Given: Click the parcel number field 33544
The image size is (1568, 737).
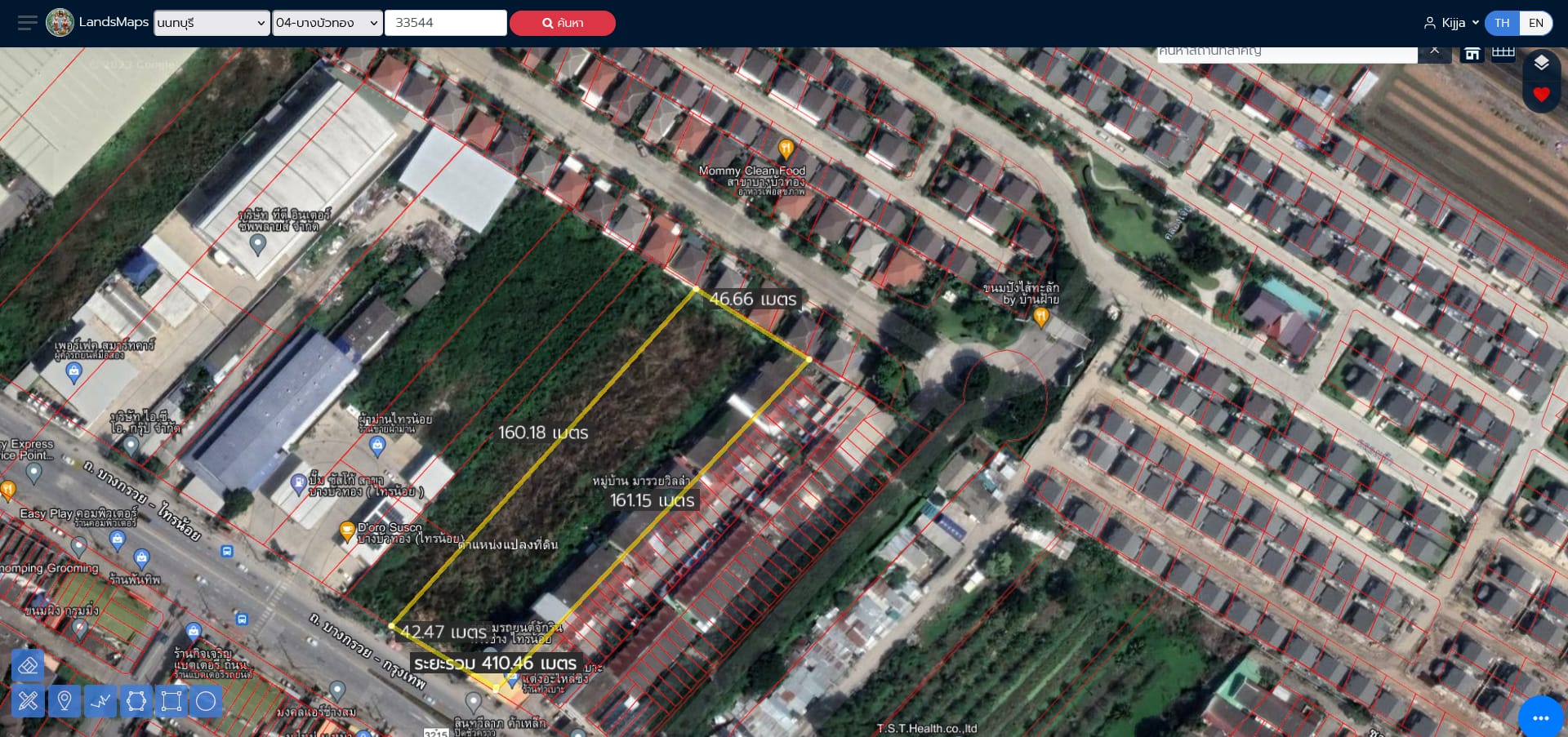Looking at the screenshot, I should point(446,23).
